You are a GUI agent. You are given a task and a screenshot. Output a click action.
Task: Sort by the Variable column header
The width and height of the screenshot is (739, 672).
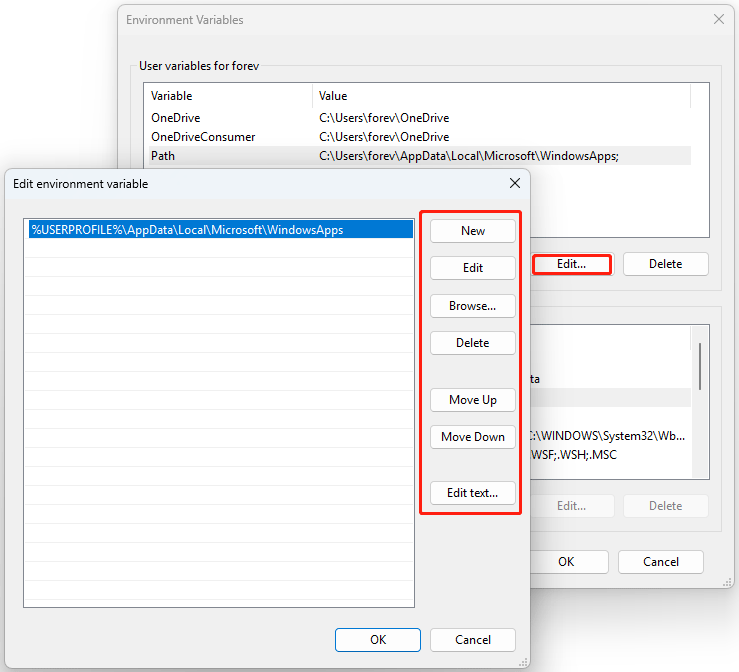tap(228, 96)
